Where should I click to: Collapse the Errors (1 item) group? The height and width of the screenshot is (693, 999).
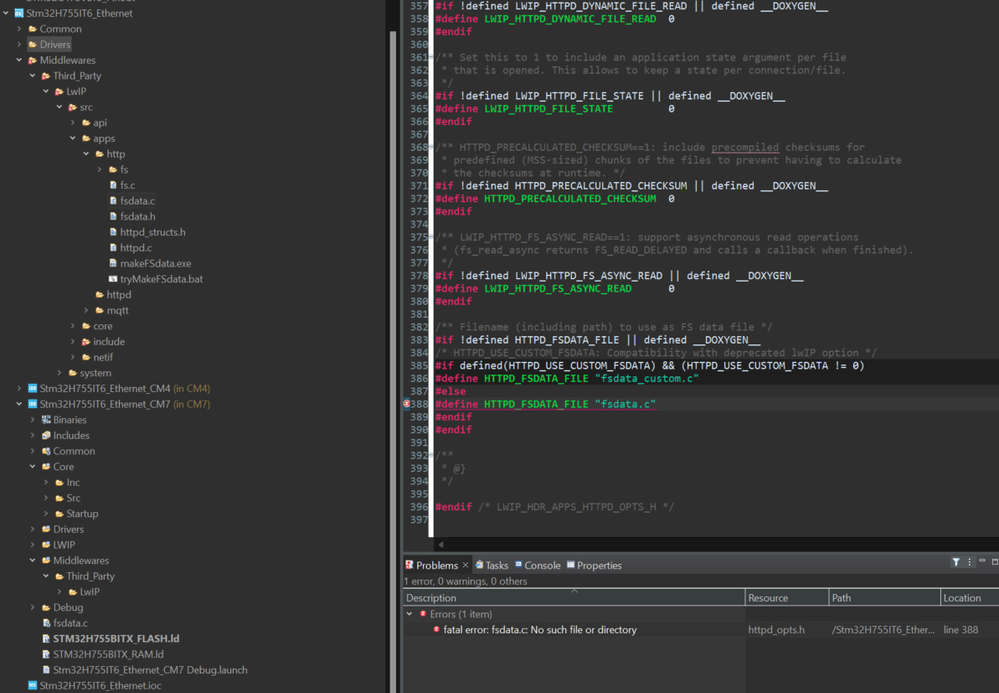(x=410, y=614)
